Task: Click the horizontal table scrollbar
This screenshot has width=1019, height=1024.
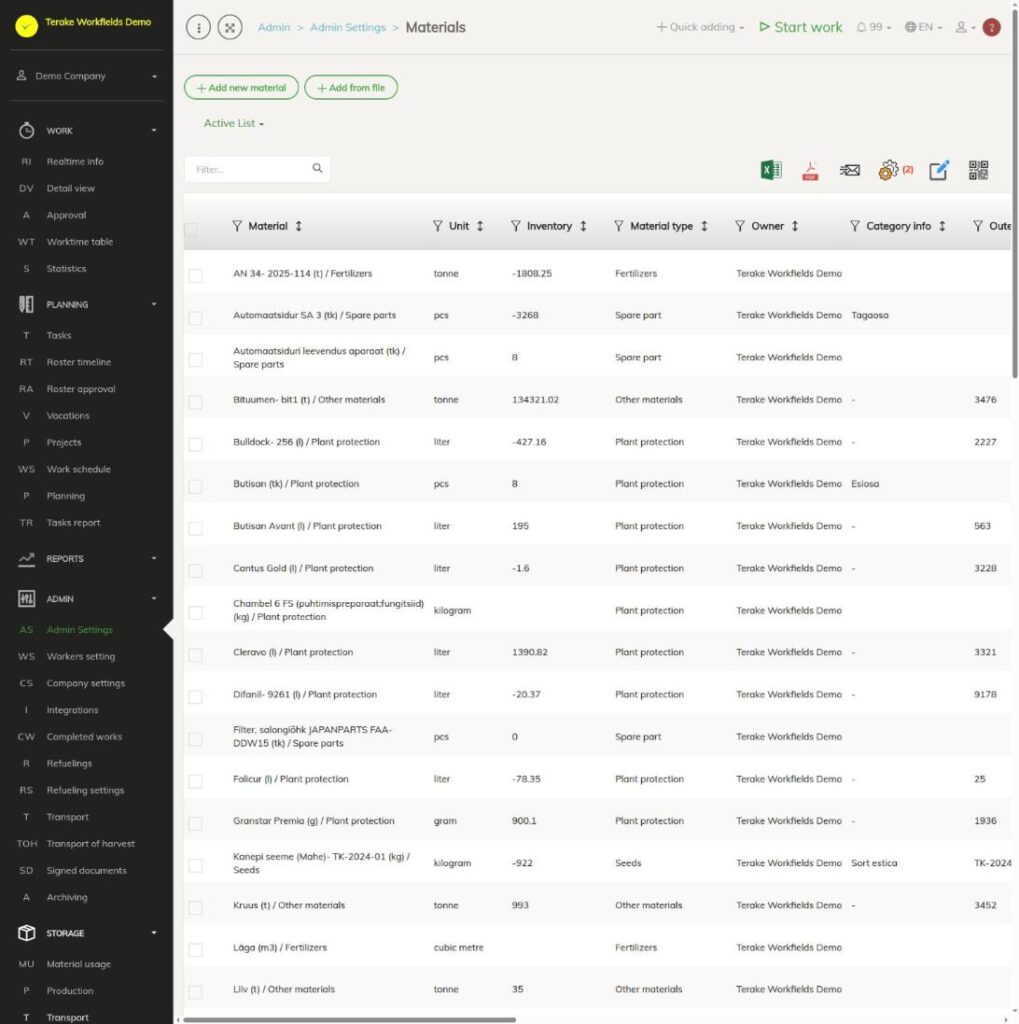Action: [x=349, y=1019]
